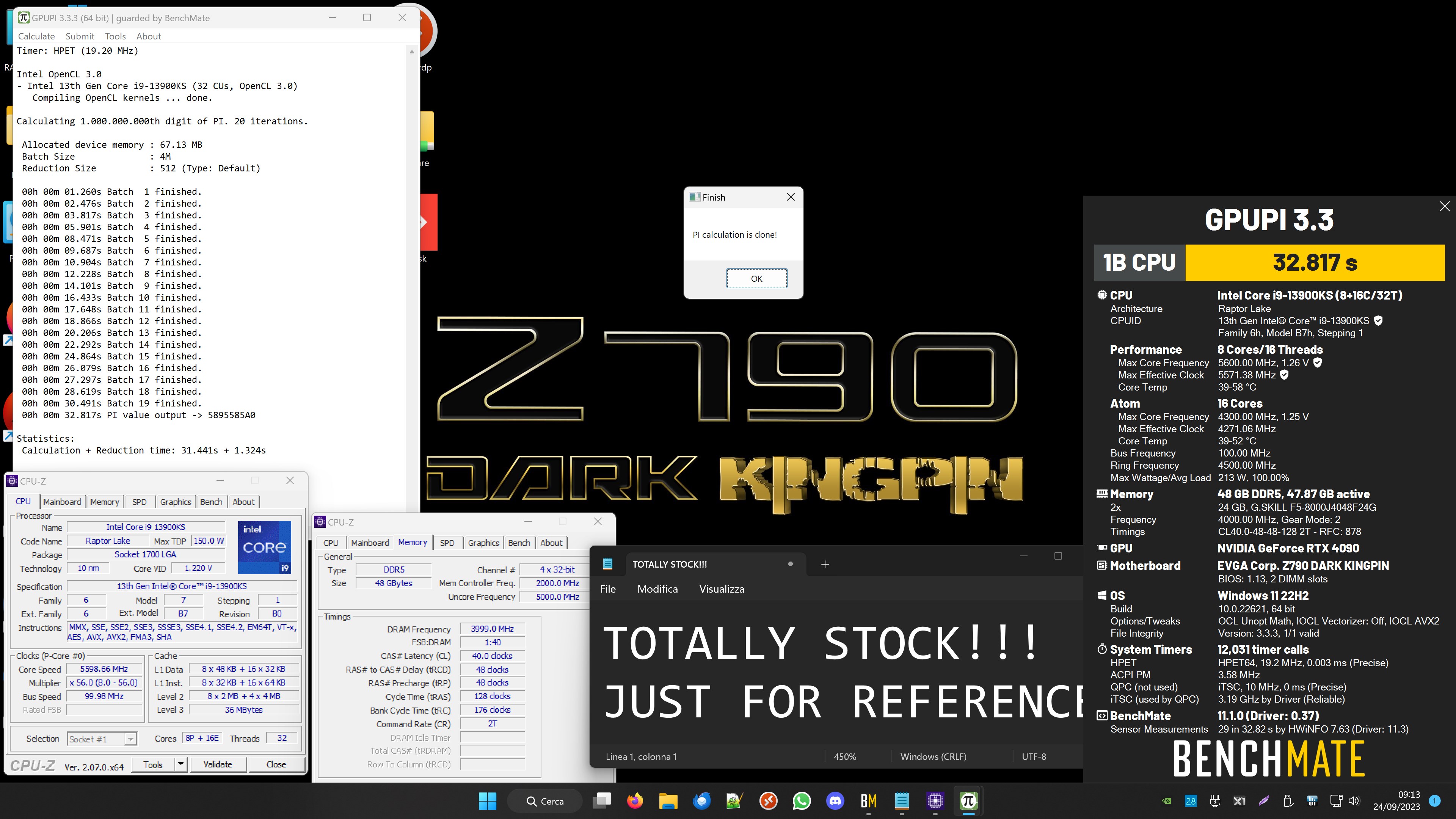Image resolution: width=1456 pixels, height=819 pixels.
Task: Click OK in the Finish dialog
Action: click(756, 278)
